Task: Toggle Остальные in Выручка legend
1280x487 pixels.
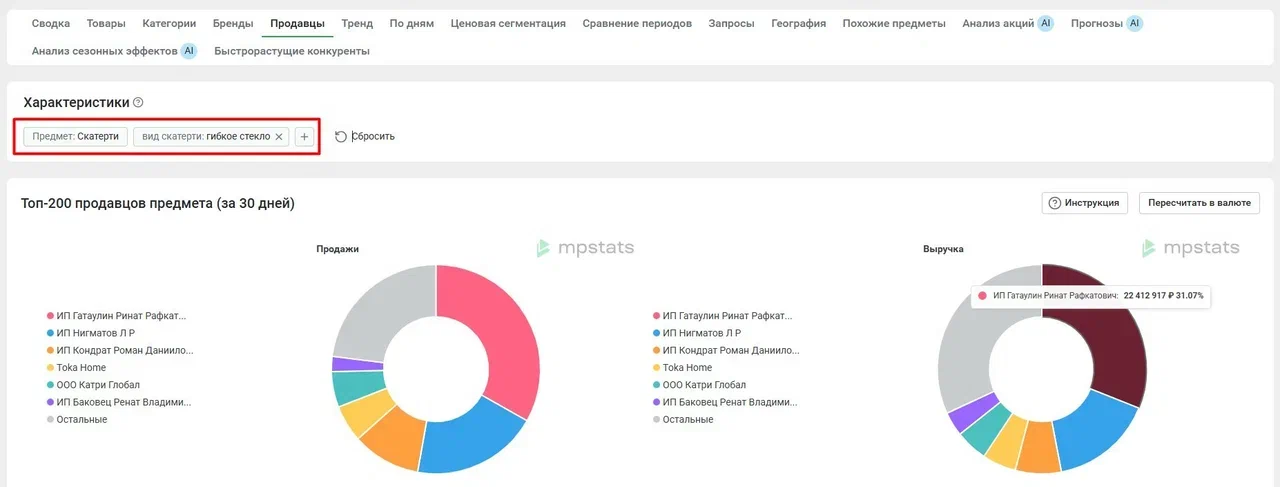Action: tap(683, 419)
